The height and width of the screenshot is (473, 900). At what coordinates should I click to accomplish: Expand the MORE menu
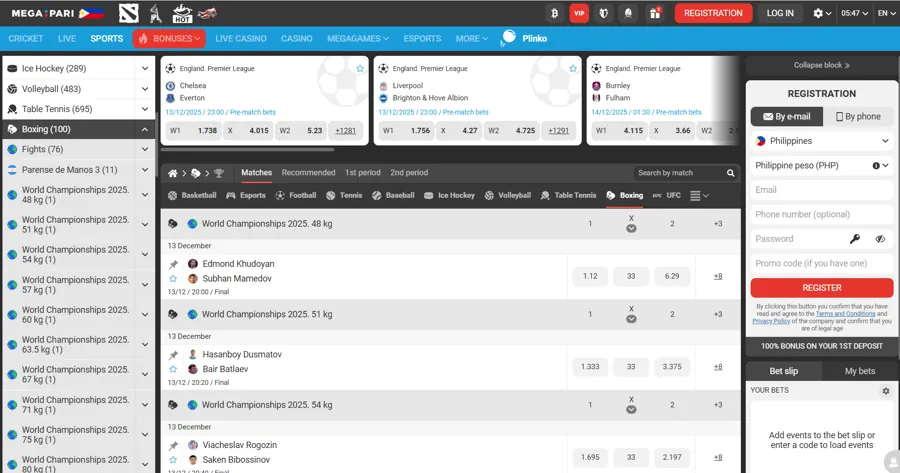[471, 38]
